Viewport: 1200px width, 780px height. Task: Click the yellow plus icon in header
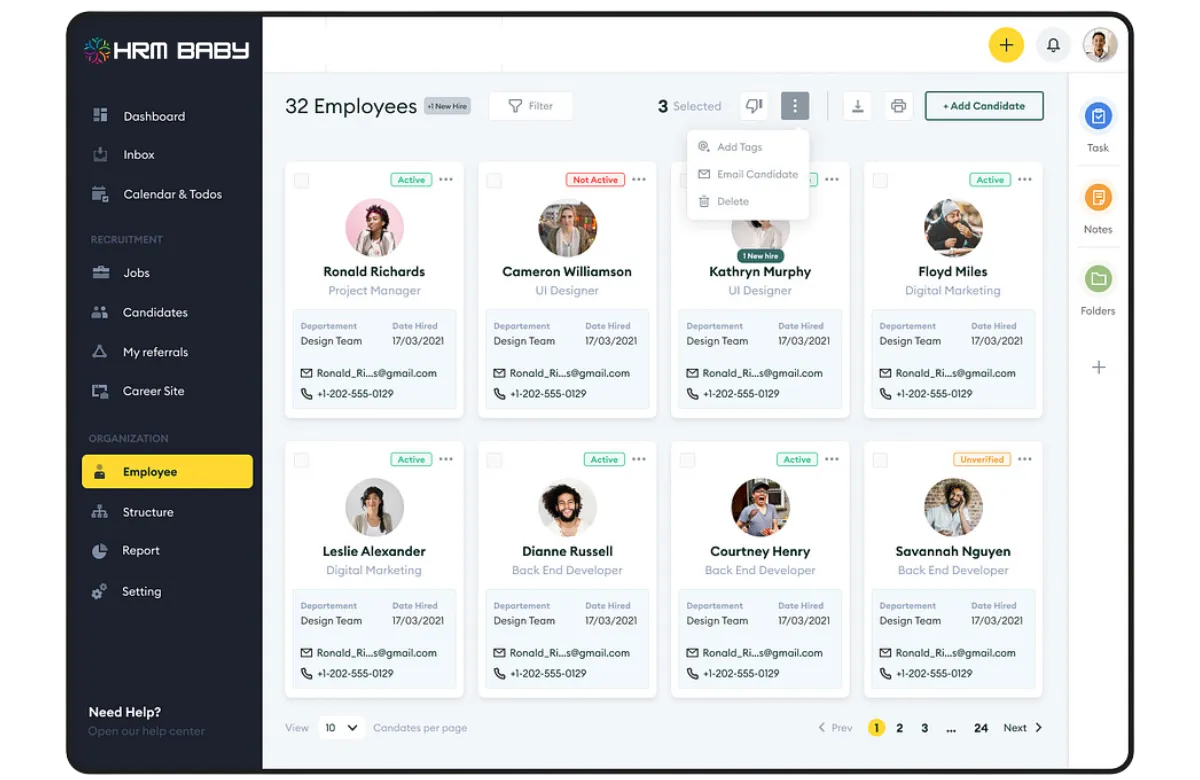(1006, 45)
